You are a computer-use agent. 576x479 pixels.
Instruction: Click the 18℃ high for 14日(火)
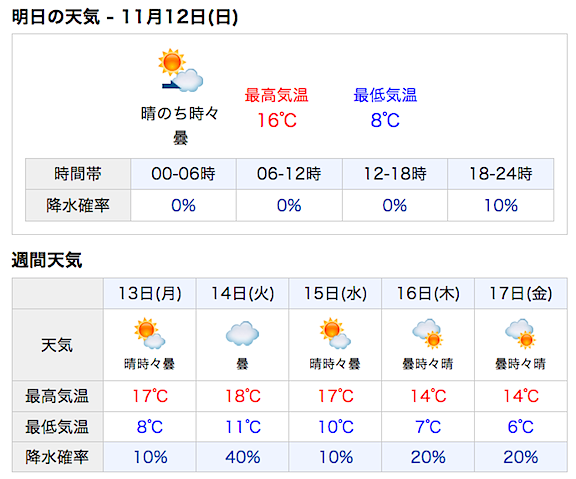[242, 396]
